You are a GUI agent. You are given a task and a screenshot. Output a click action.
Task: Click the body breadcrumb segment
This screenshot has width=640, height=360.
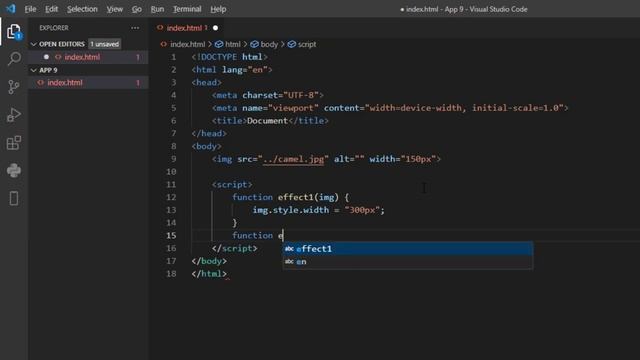(269, 44)
